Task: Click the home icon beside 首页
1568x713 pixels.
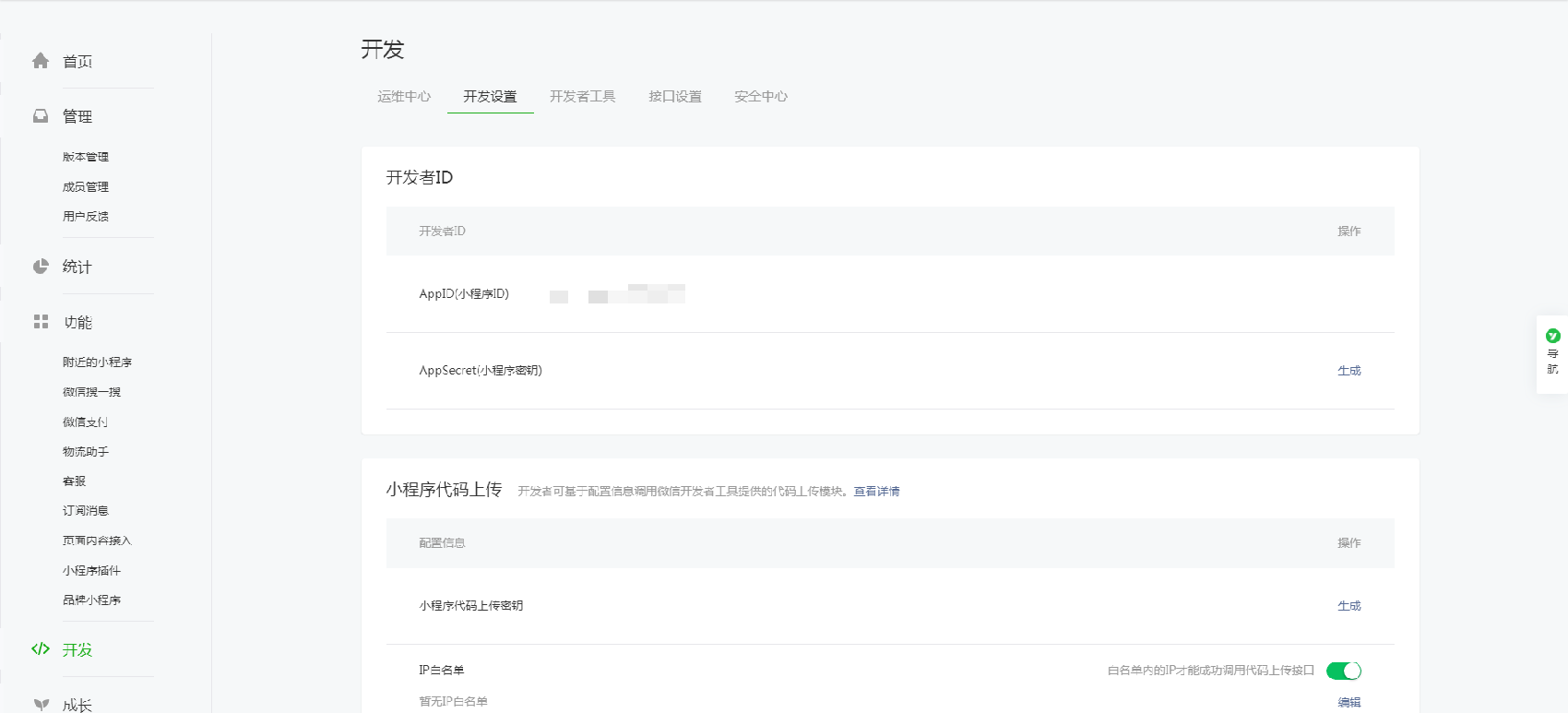Action: tap(41, 61)
